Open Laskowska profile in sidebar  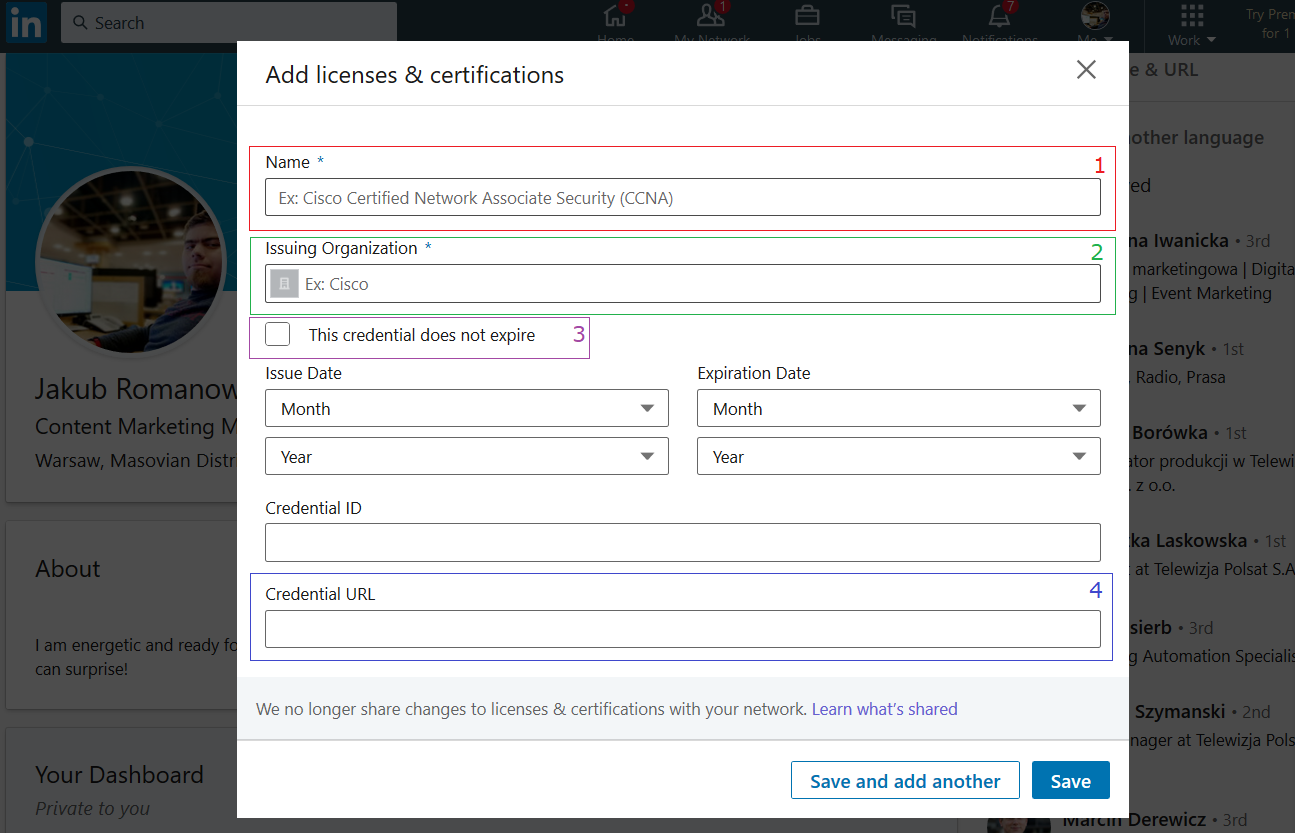1189,541
